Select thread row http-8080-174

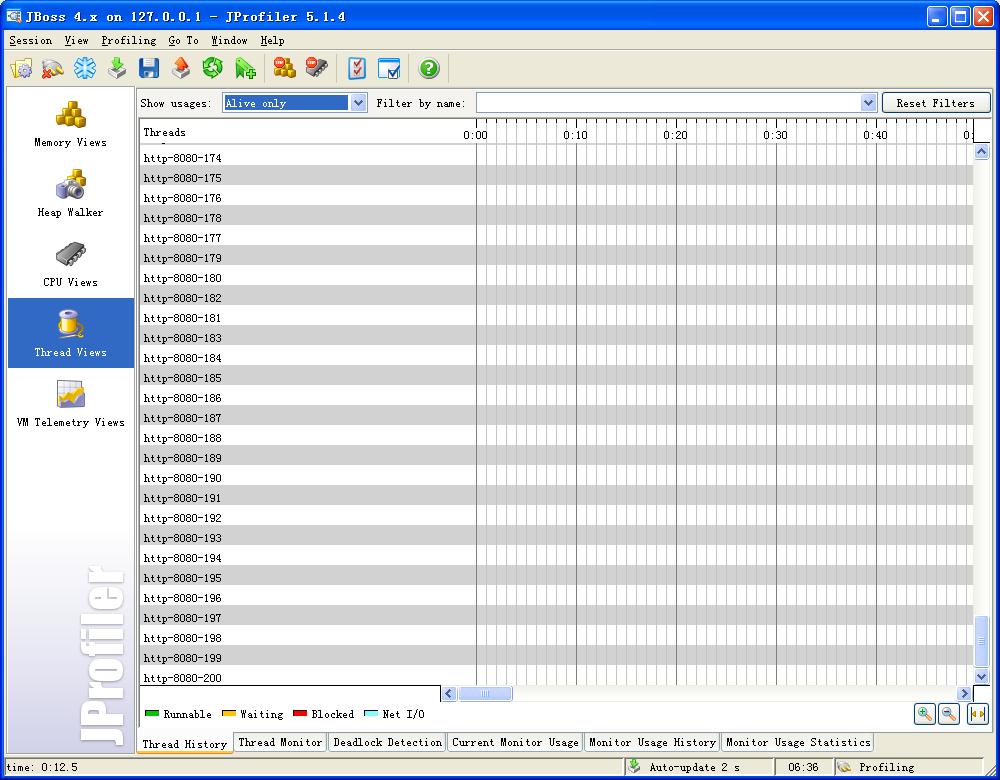pos(557,158)
